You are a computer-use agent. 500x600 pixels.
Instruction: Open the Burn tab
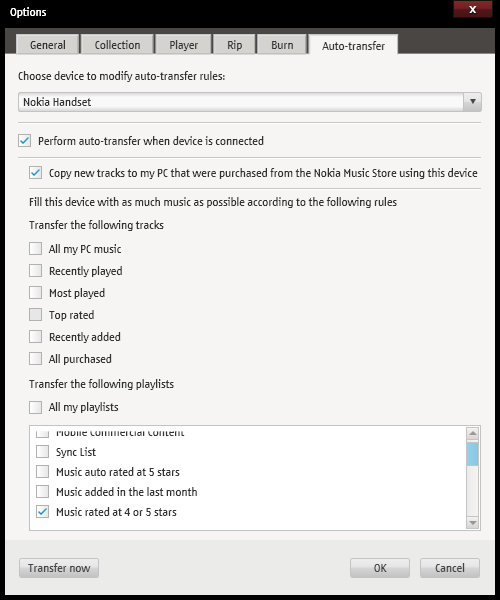(x=282, y=45)
